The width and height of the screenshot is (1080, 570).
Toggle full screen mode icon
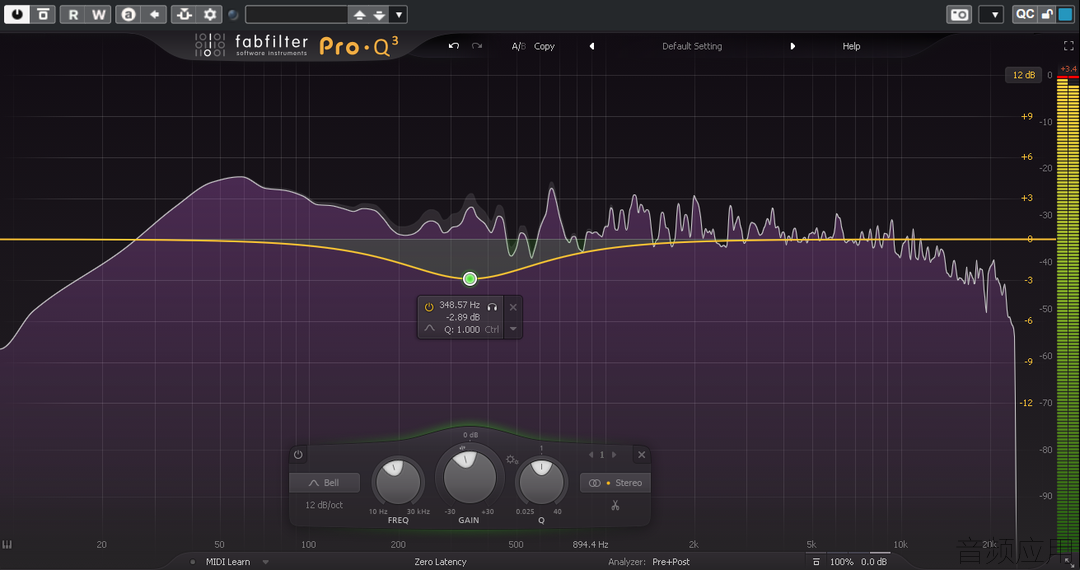(x=1068, y=46)
